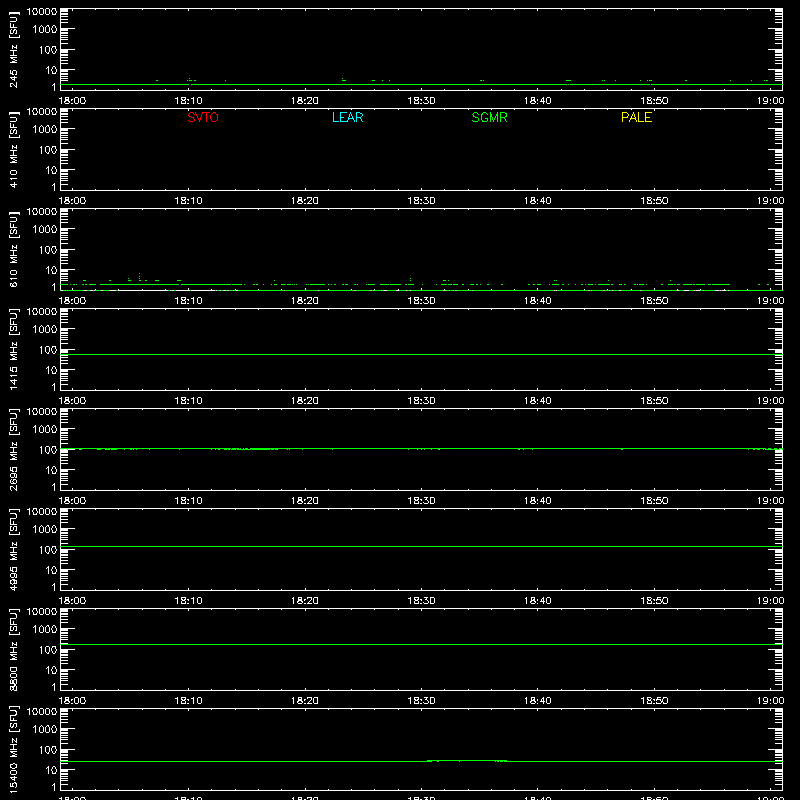Click 18:30 time label under 610 MHz plot

pos(421,301)
